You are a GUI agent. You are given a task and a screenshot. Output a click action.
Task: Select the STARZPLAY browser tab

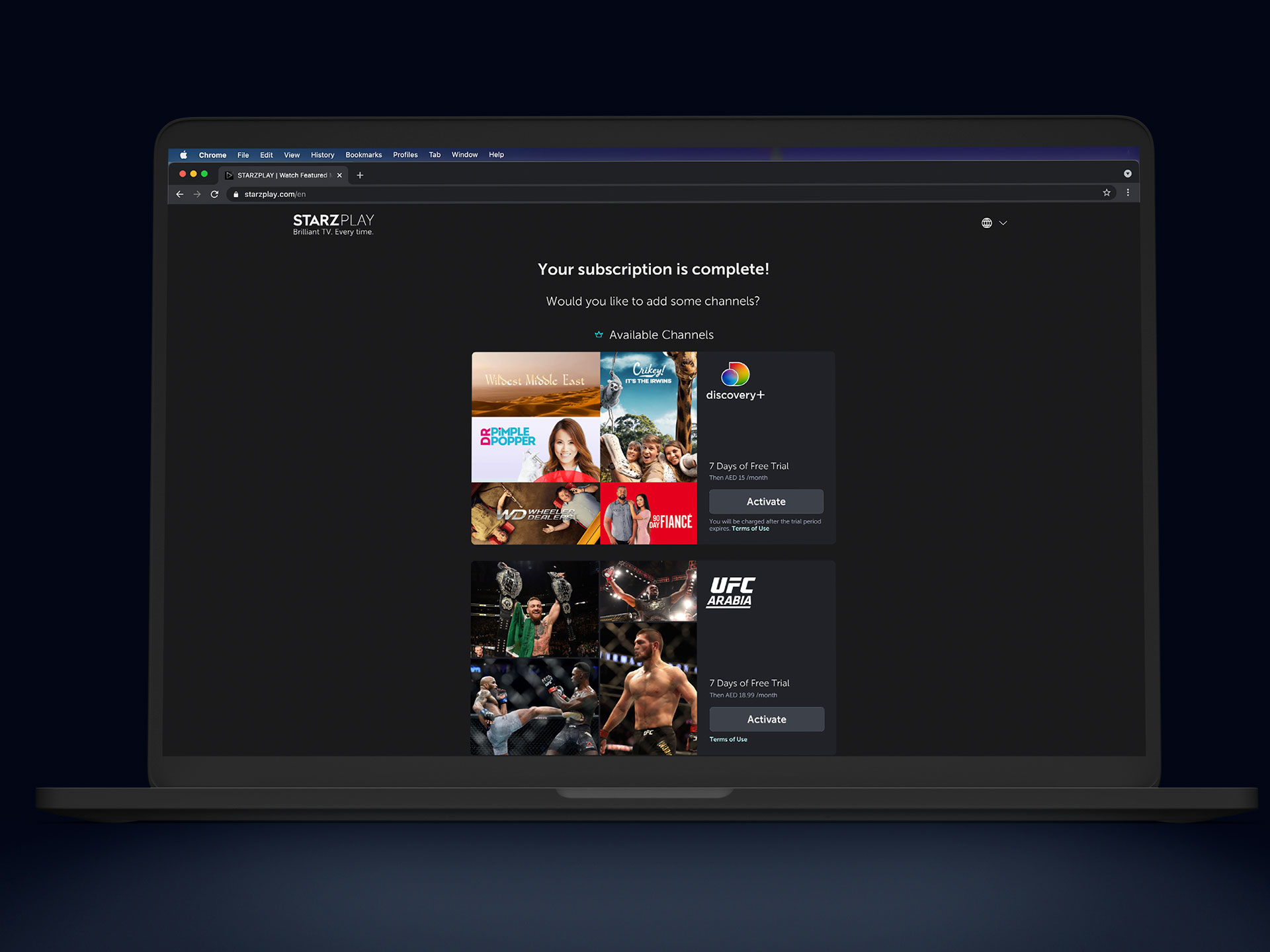(x=278, y=175)
